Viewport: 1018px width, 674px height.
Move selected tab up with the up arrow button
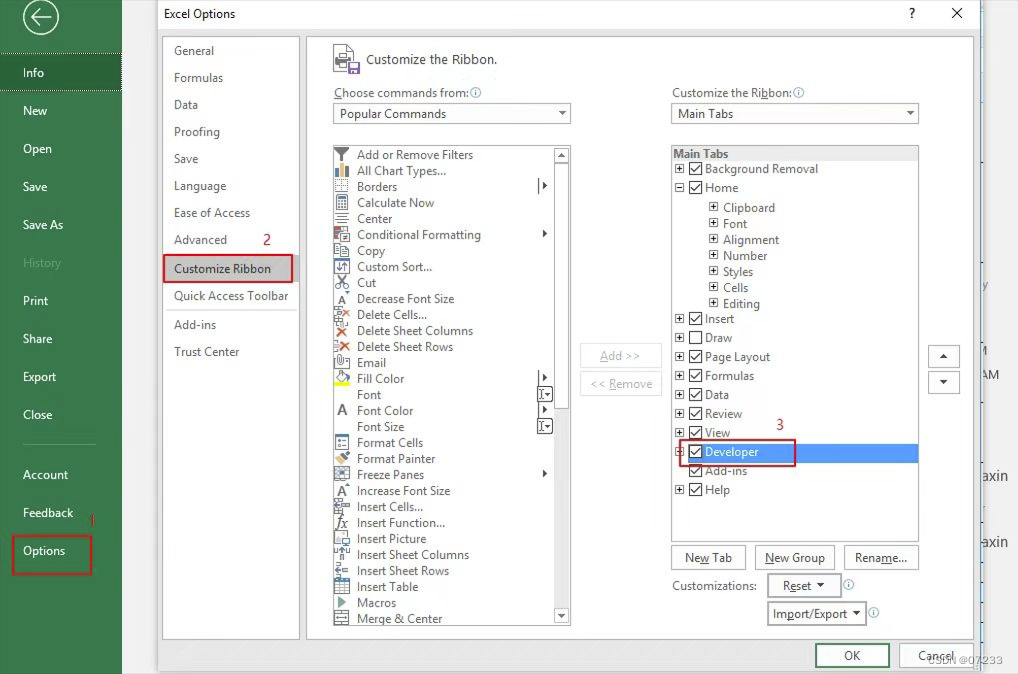[943, 356]
